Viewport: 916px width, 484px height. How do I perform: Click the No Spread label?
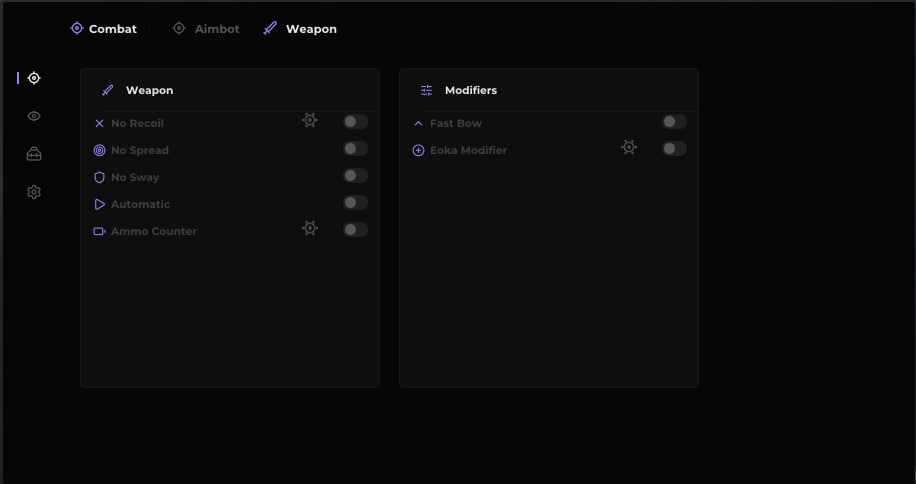[x=140, y=150]
